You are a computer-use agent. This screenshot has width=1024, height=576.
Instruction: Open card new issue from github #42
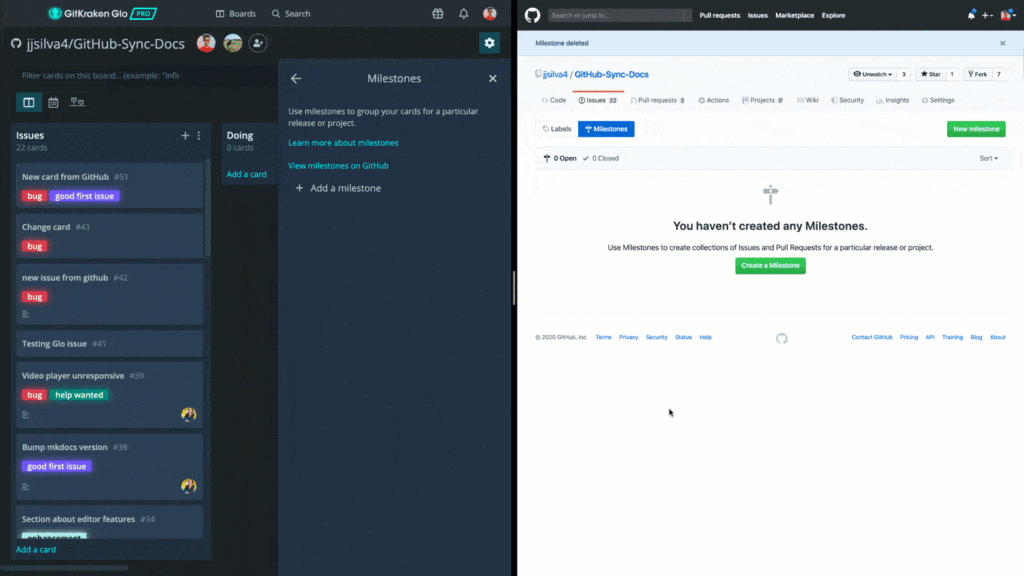pyautogui.click(x=109, y=295)
